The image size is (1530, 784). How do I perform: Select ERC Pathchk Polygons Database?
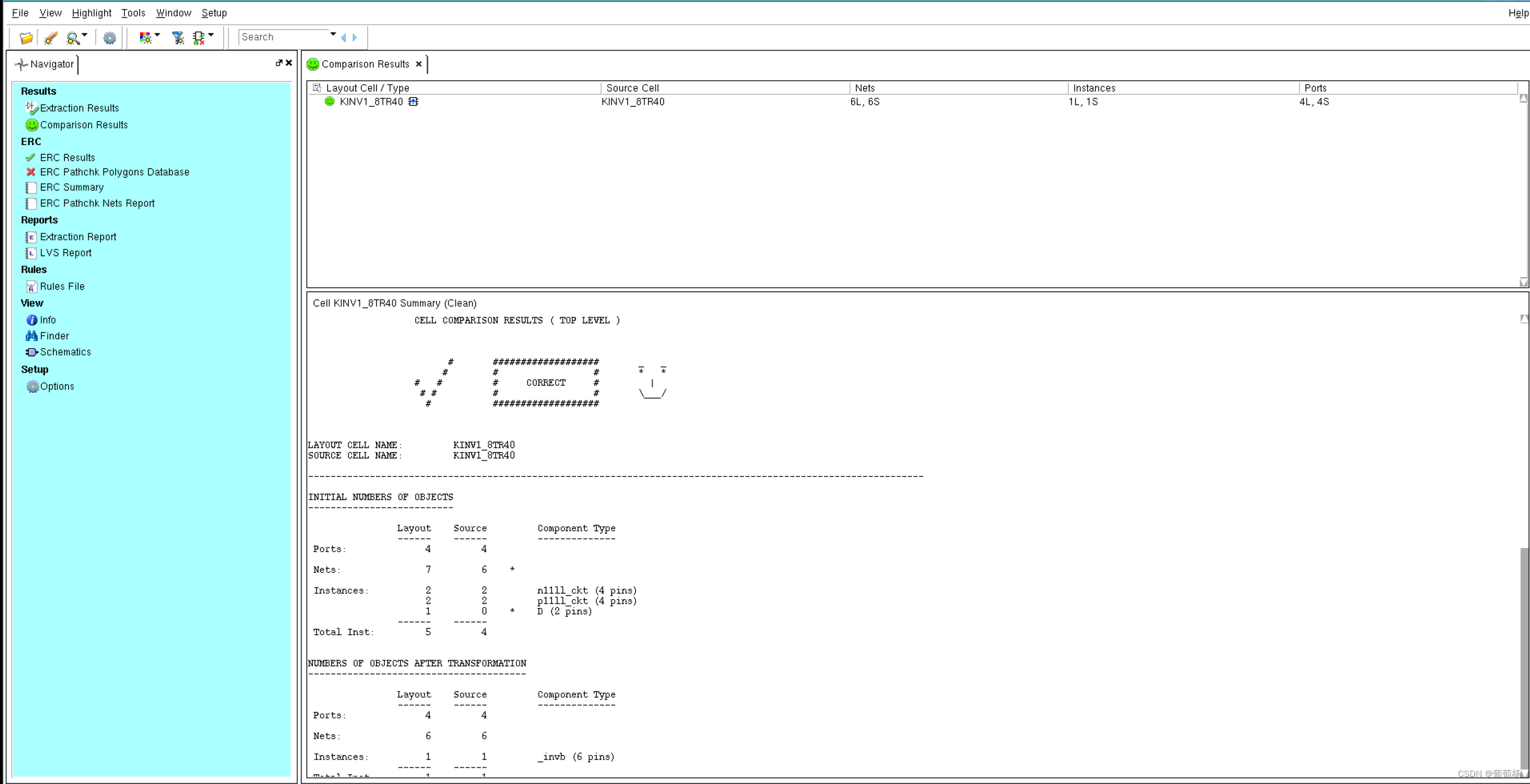tap(114, 172)
